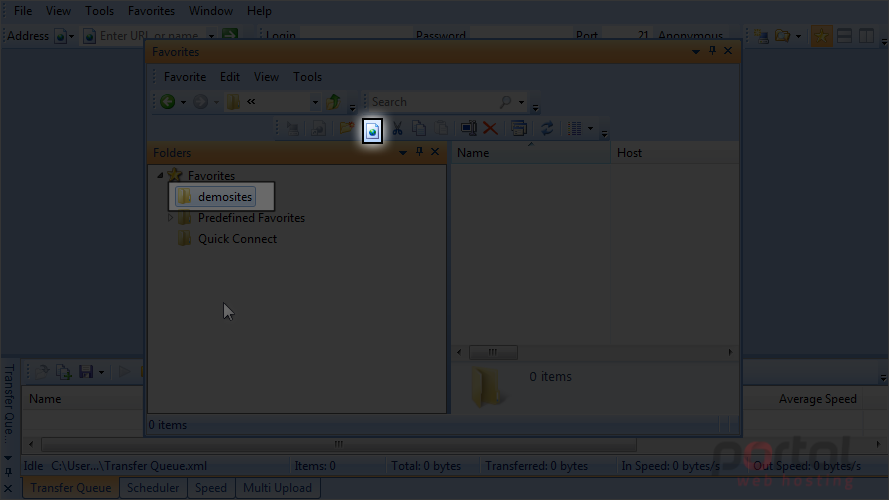Open the Edit menu in Favorites window
The width and height of the screenshot is (889, 500).
230,77
